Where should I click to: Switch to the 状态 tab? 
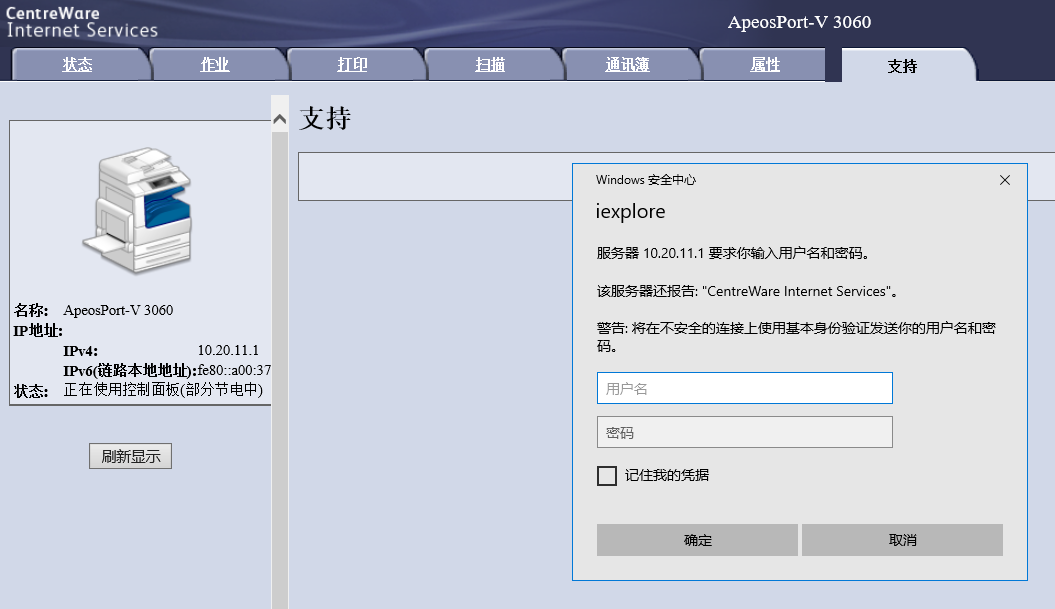tap(78, 66)
